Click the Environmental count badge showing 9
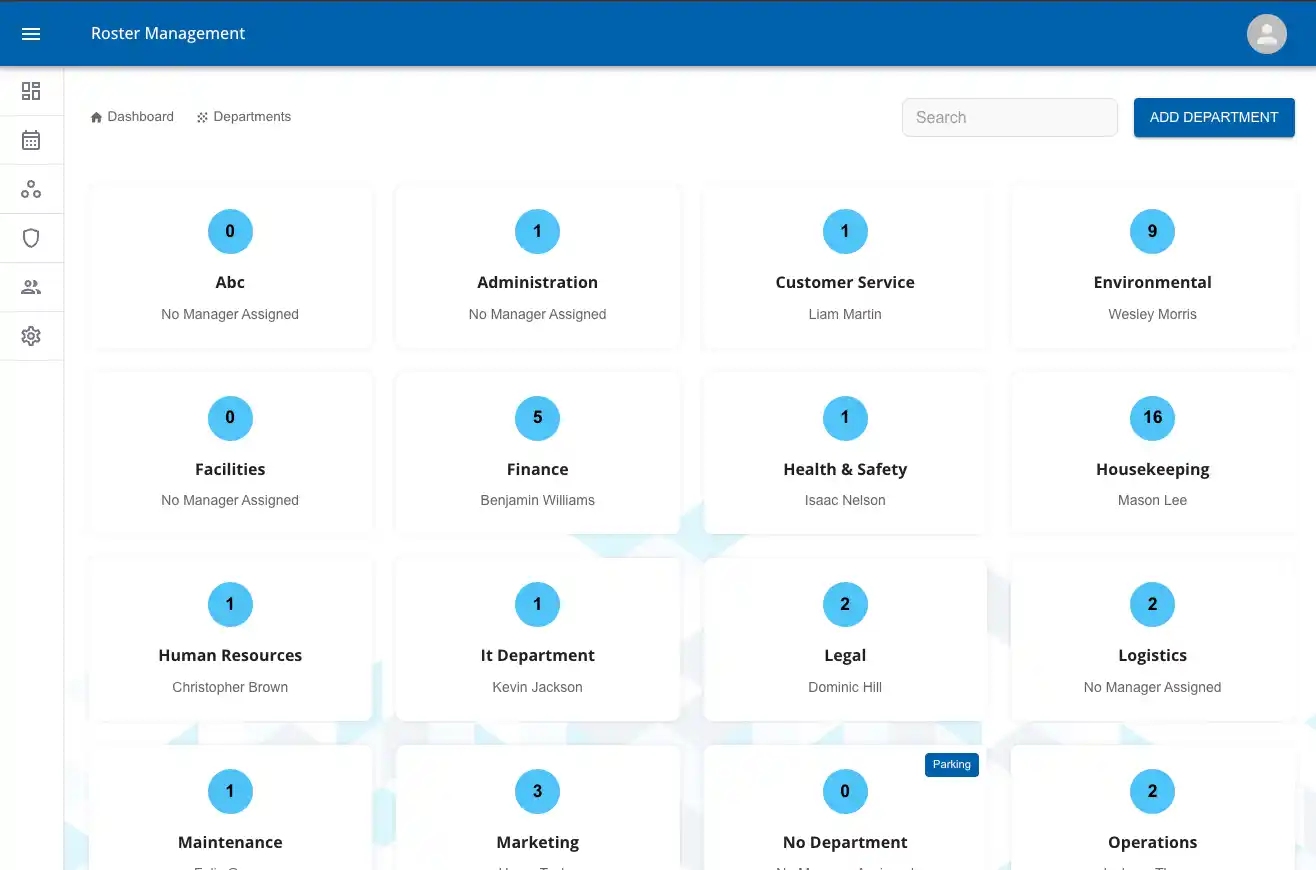This screenshot has width=1316, height=870. point(1152,231)
